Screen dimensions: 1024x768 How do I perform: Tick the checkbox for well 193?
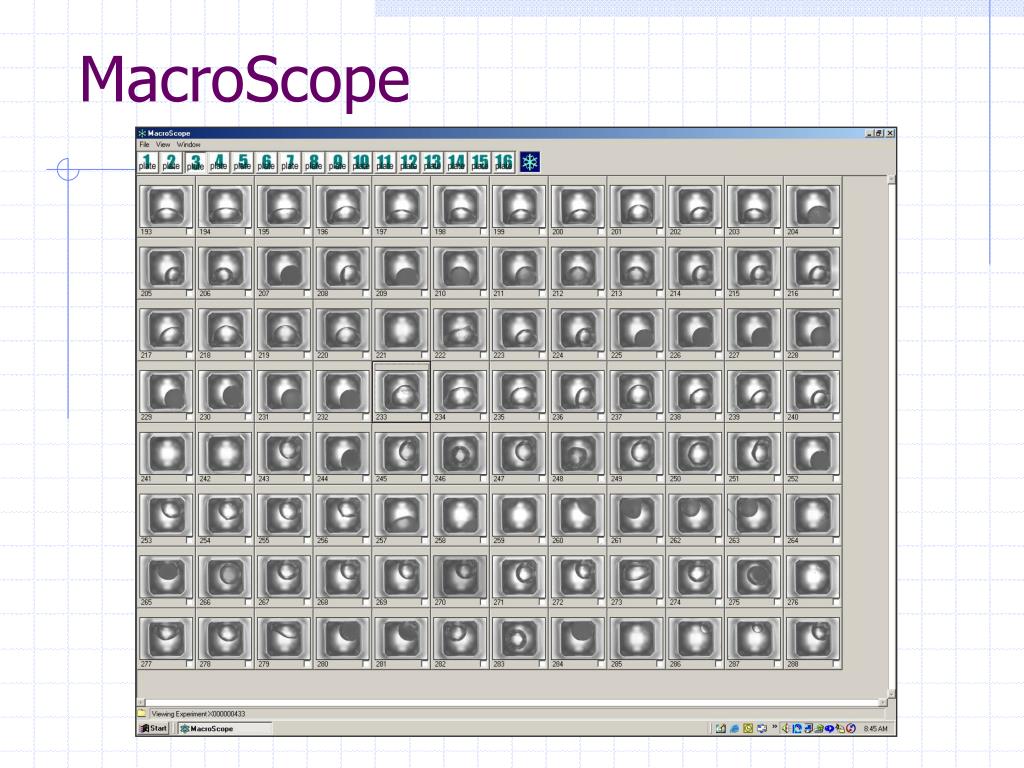pyautogui.click(x=189, y=232)
